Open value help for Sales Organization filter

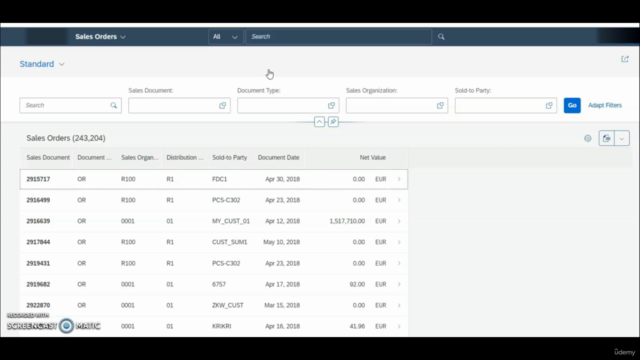(440, 105)
